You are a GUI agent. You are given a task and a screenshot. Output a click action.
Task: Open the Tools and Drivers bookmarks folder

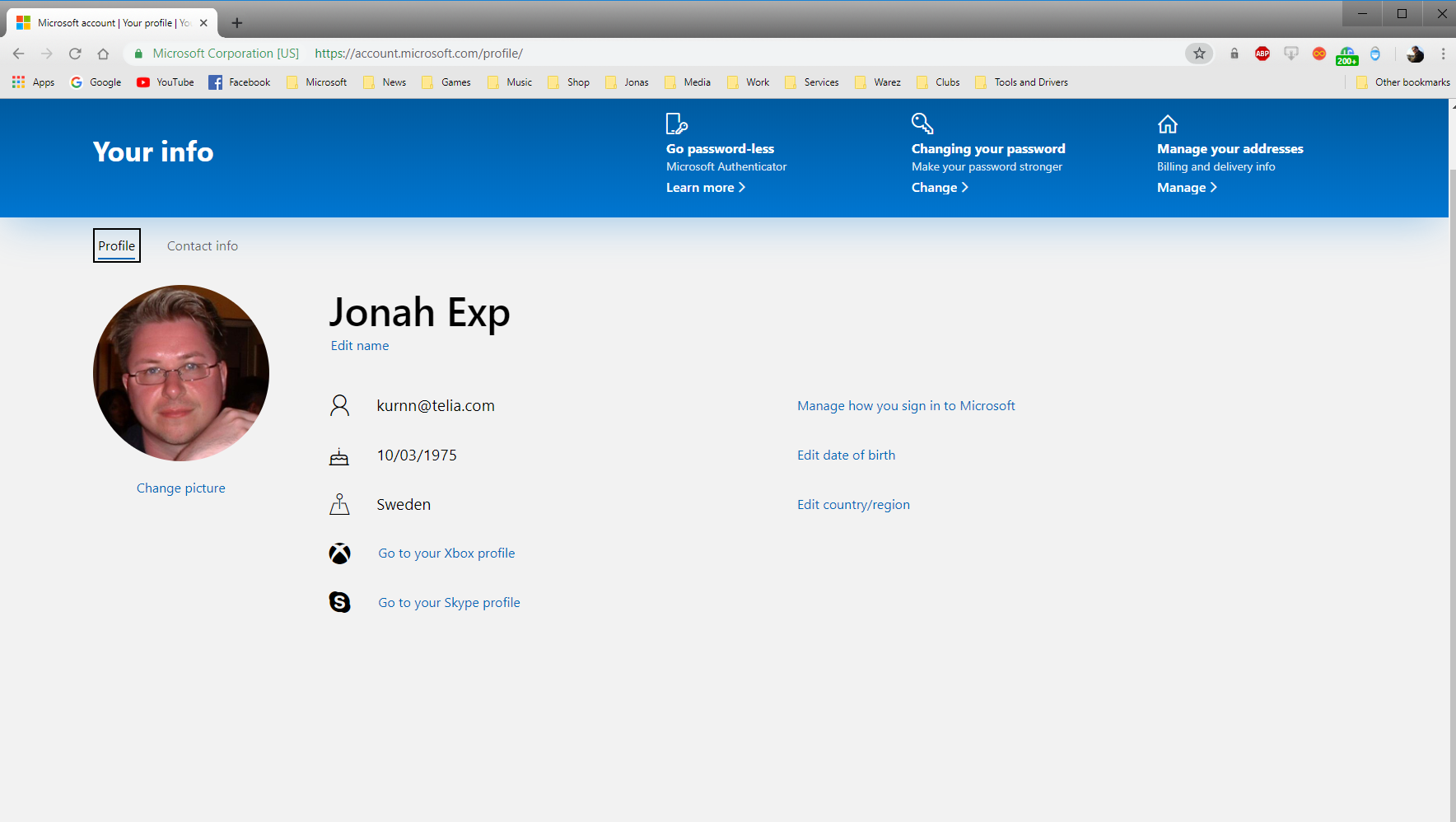pyautogui.click(x=1021, y=82)
